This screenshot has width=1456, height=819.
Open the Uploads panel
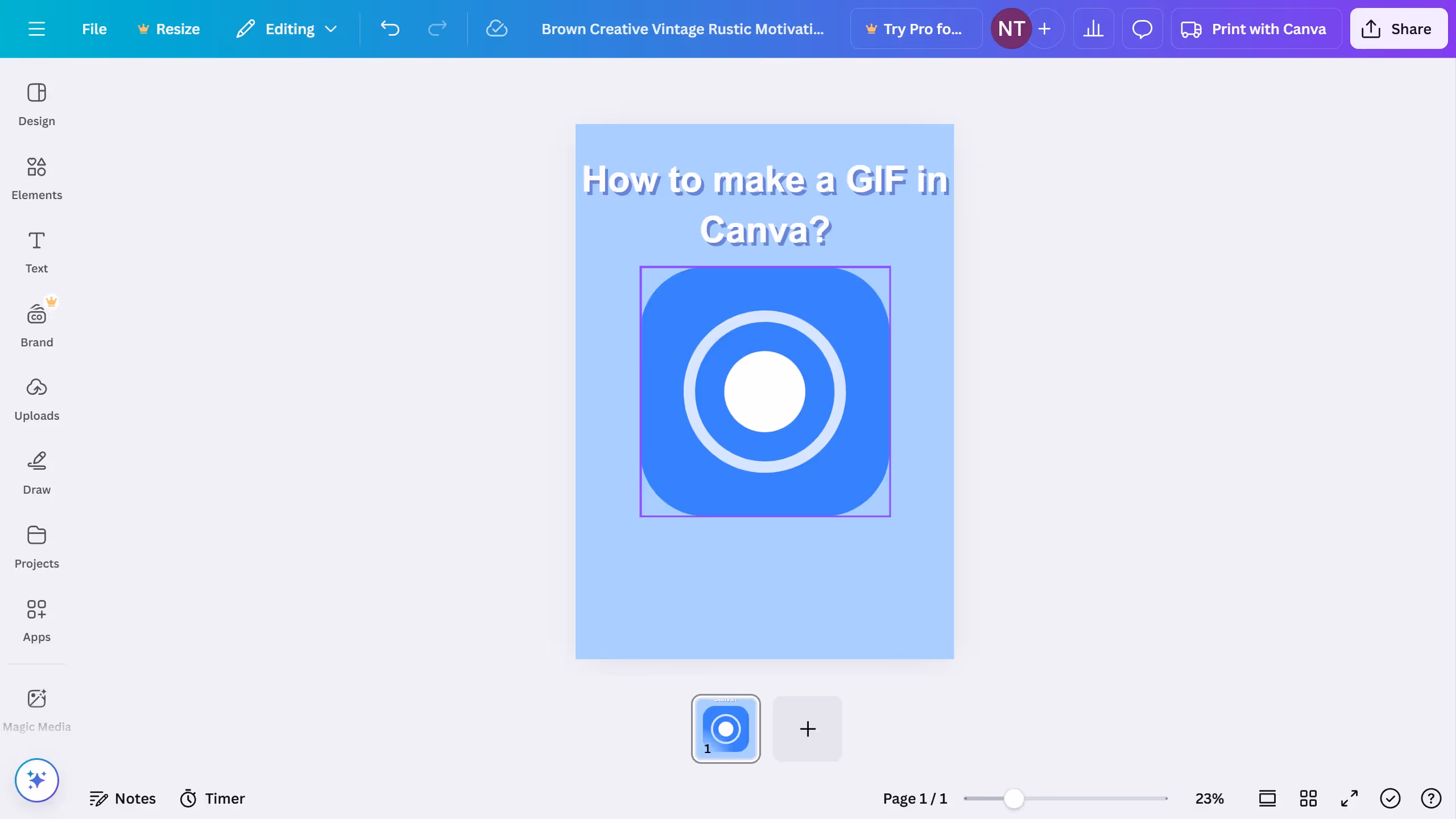(x=36, y=399)
